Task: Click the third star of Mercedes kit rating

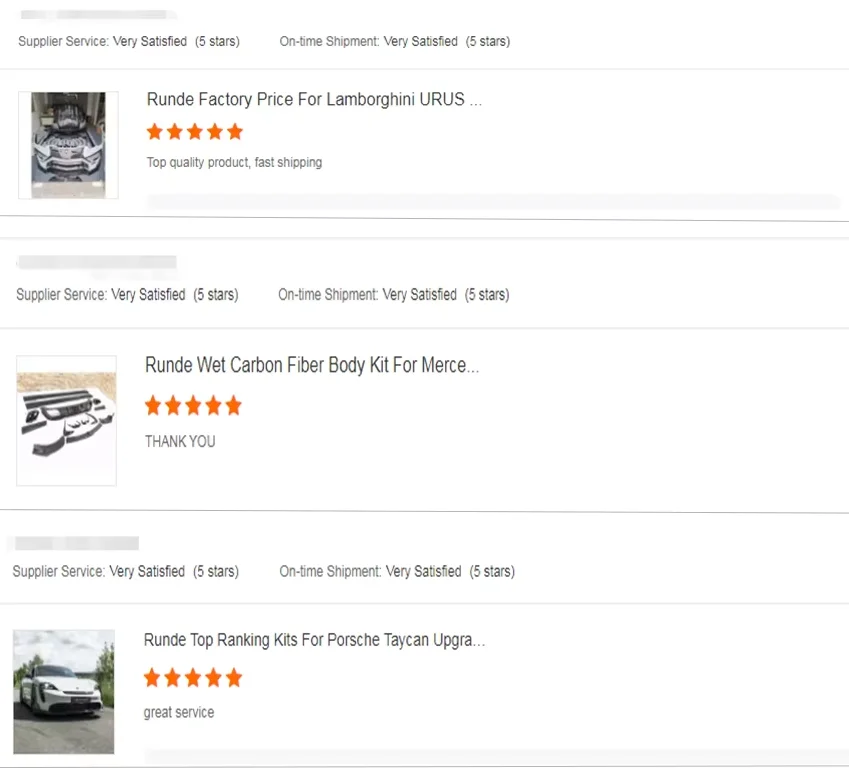Action: [x=194, y=406]
